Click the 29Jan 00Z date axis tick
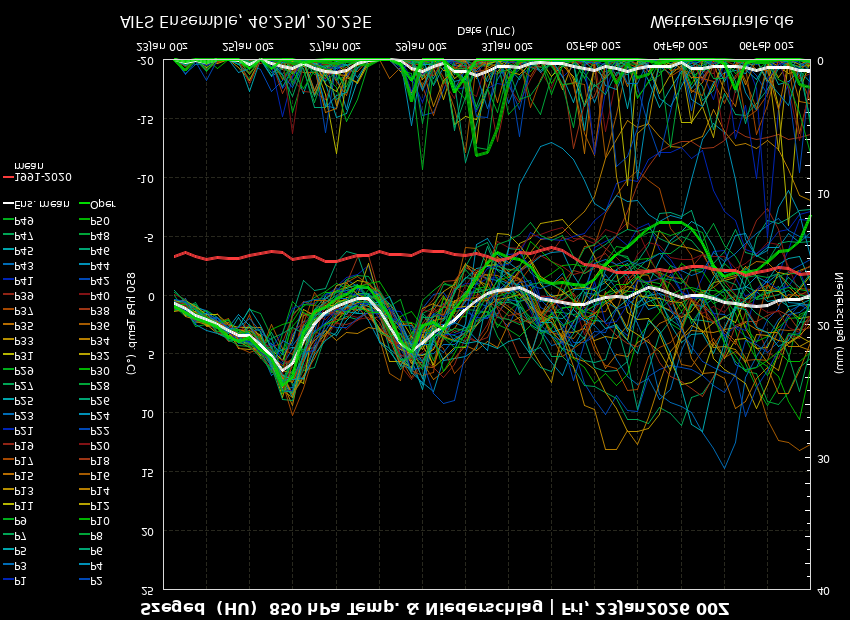This screenshot has height=620, width=850. pyautogui.click(x=421, y=46)
